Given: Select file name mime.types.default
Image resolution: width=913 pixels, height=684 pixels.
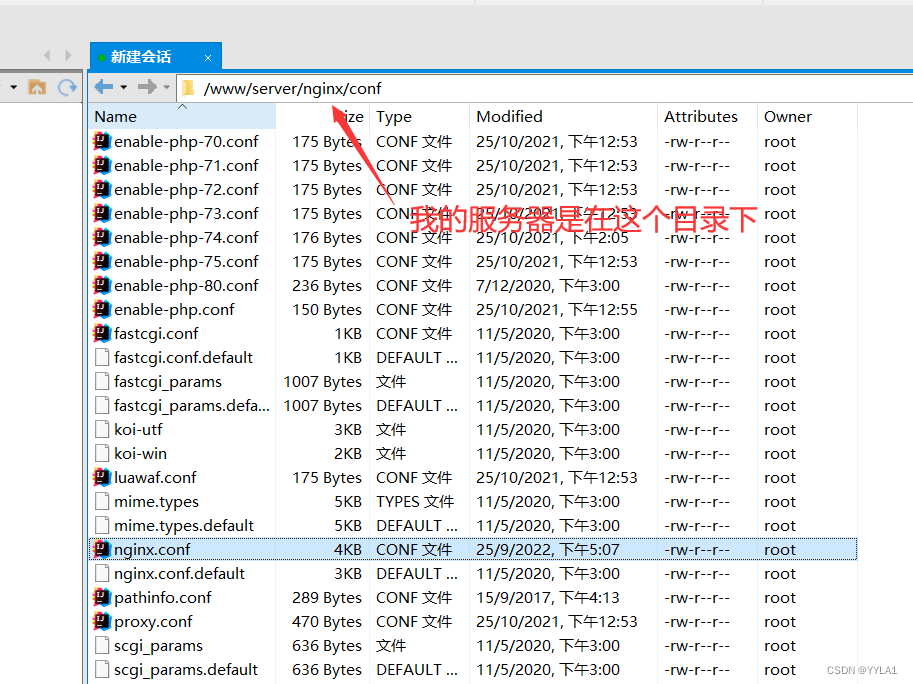Looking at the screenshot, I should 183,526.
